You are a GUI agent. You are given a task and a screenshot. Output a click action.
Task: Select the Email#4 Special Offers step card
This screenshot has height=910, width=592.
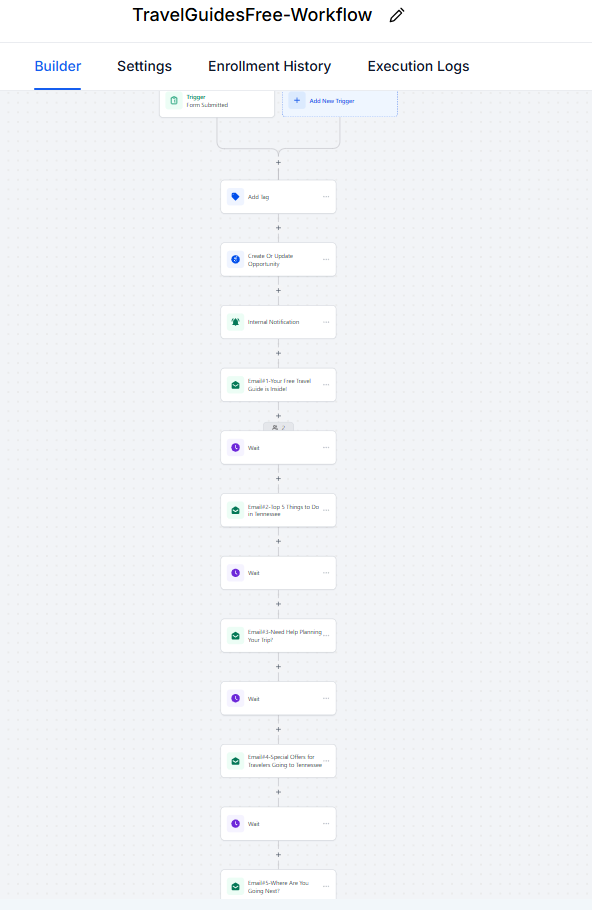click(279, 761)
